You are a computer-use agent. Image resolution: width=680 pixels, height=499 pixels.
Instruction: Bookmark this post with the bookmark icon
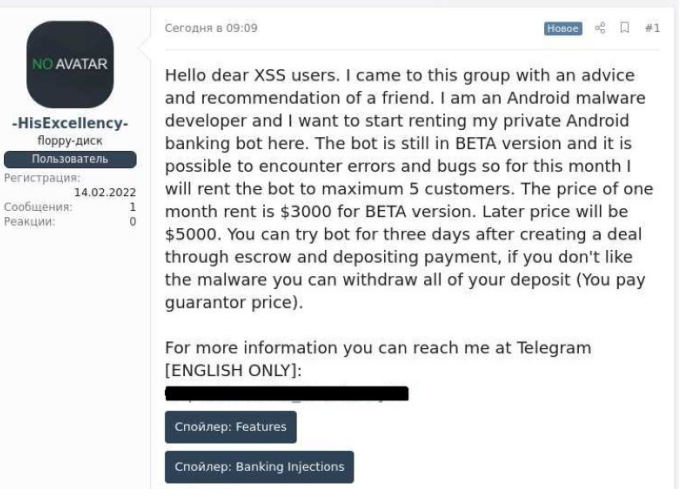click(625, 28)
